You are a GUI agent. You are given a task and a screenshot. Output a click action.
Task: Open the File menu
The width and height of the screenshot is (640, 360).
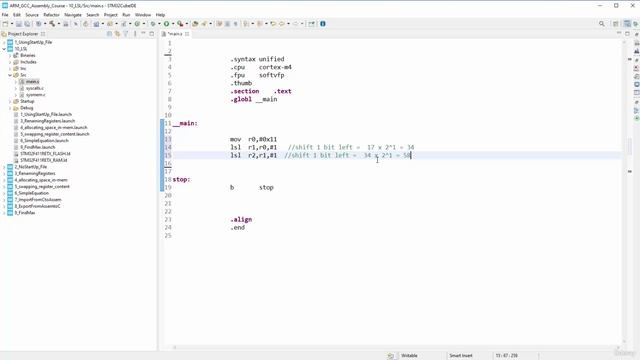[5, 15]
